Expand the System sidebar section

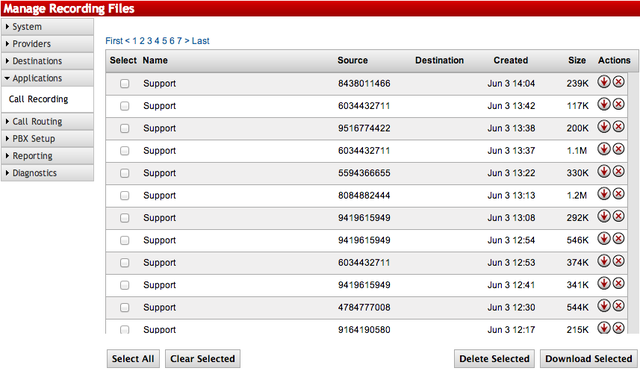tap(47, 27)
